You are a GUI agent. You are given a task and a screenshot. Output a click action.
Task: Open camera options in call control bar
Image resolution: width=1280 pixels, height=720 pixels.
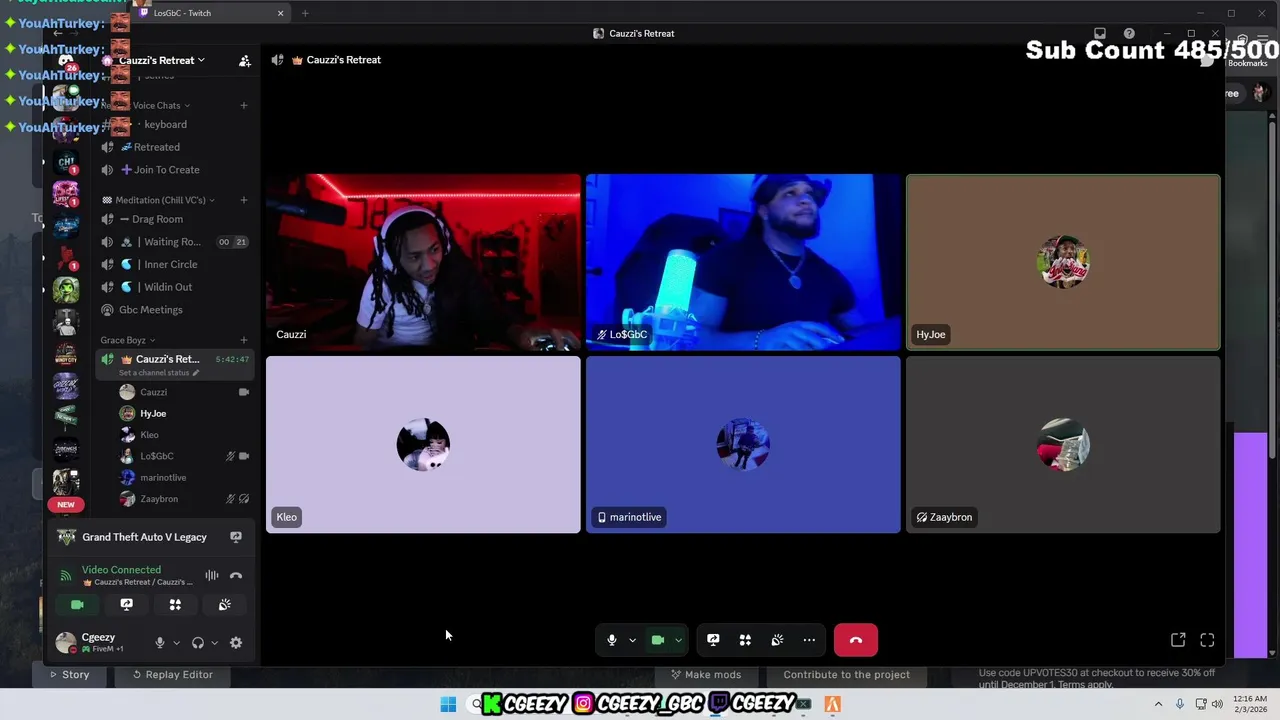point(678,640)
